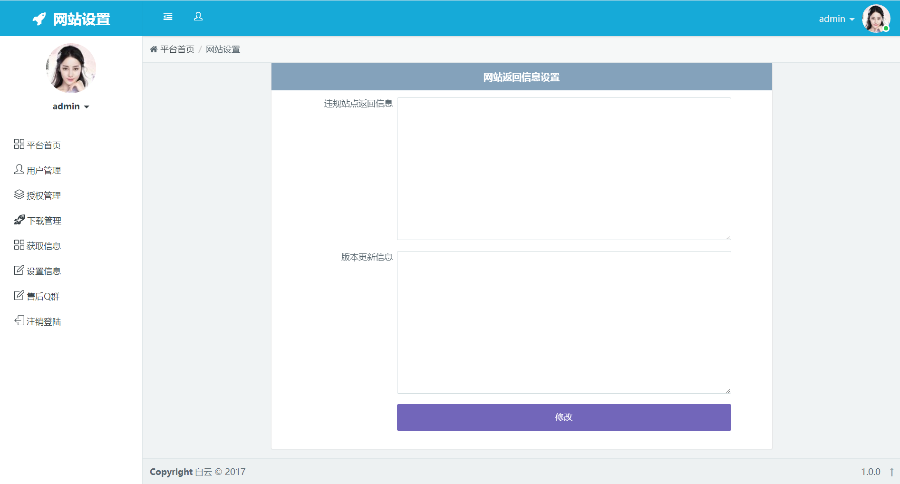Click the top-right admin avatar photo
Viewport: 900px width, 484px height.
pyautogui.click(x=876, y=18)
